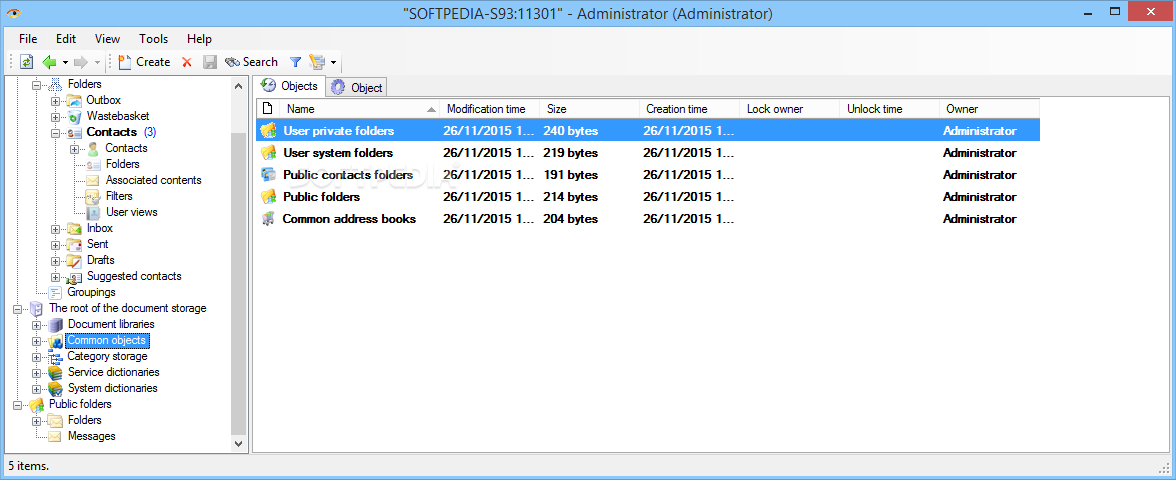1176x480 pixels.
Task: Click the Drafts pencil icon
Action: (x=74, y=260)
